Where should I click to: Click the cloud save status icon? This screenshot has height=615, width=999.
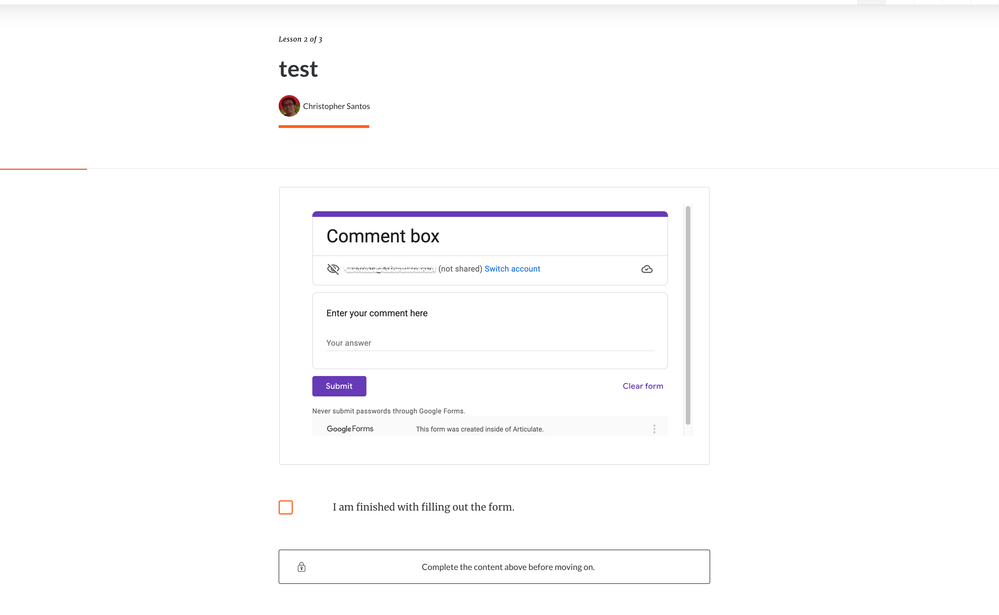click(647, 269)
